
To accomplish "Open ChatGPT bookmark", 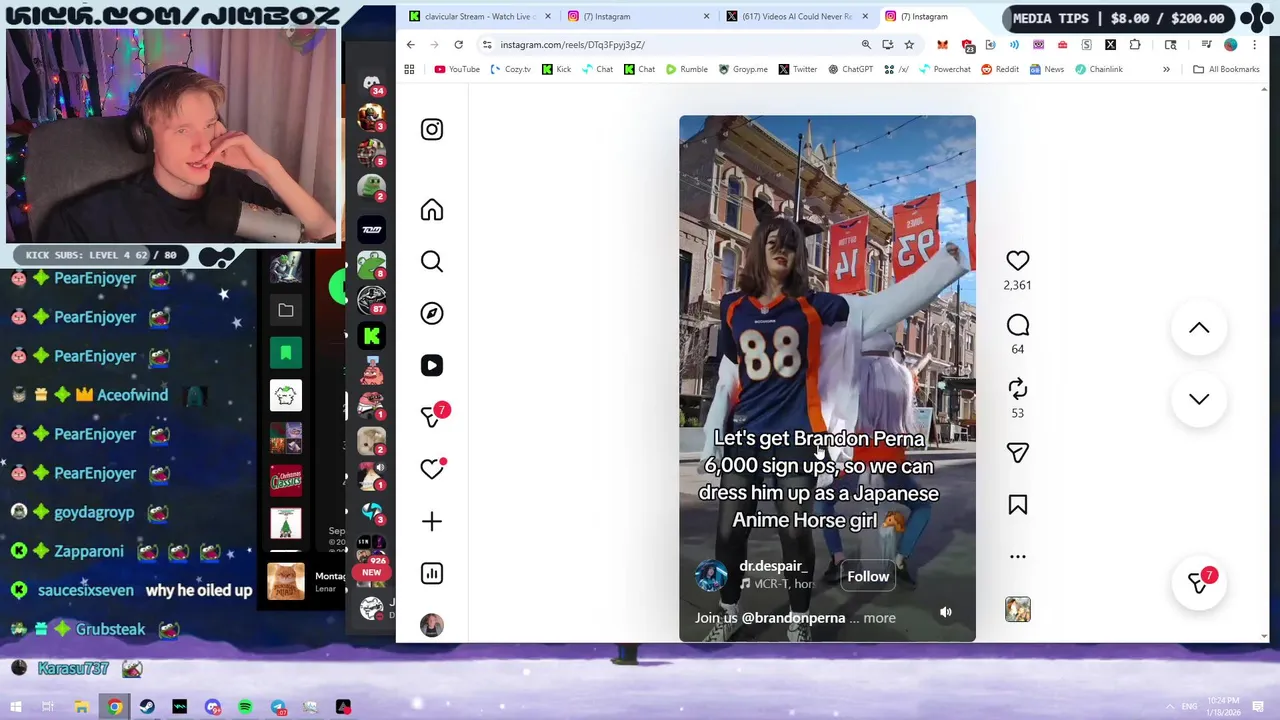I will (850, 69).
